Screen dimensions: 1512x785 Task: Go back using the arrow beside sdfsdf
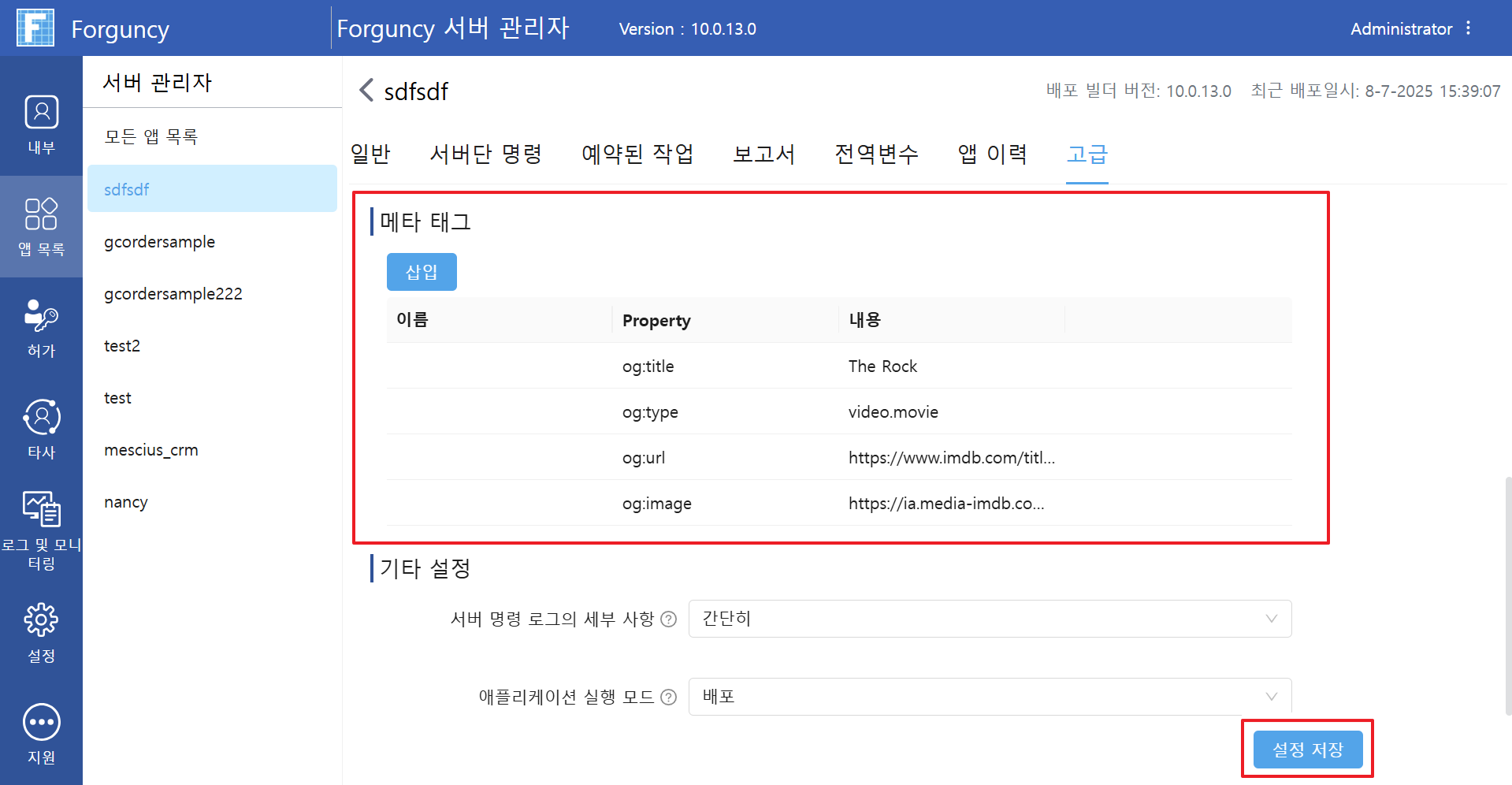point(366,90)
